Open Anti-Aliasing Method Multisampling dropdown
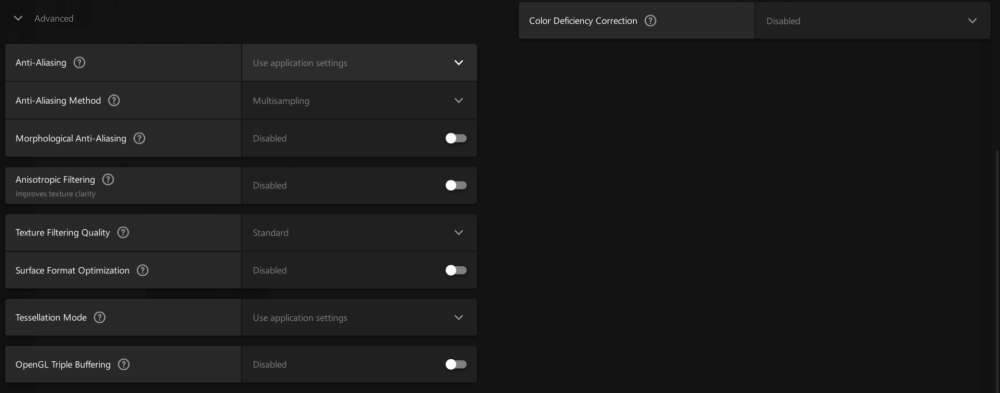The height and width of the screenshot is (393, 1000). (359, 100)
